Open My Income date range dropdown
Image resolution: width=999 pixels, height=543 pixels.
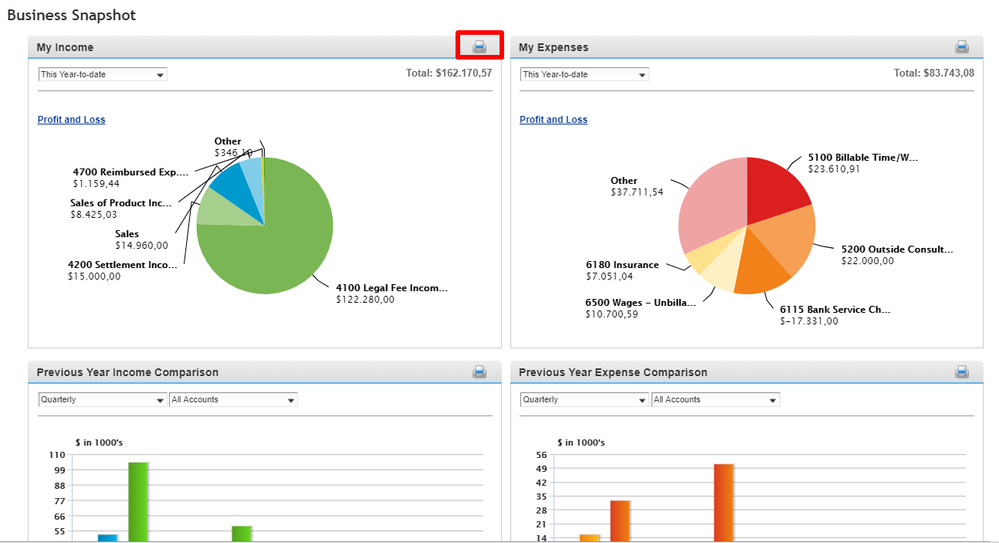tap(103, 75)
